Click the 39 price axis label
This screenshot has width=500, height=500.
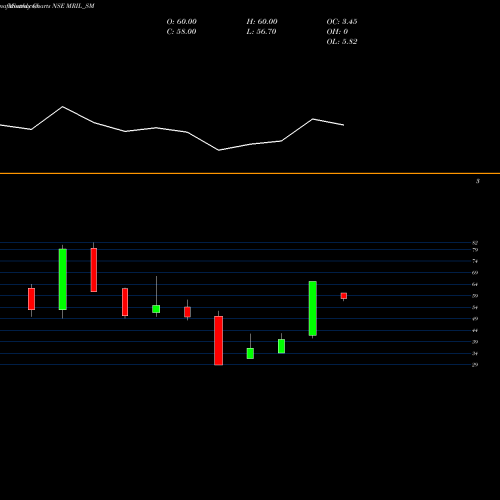point(475,342)
